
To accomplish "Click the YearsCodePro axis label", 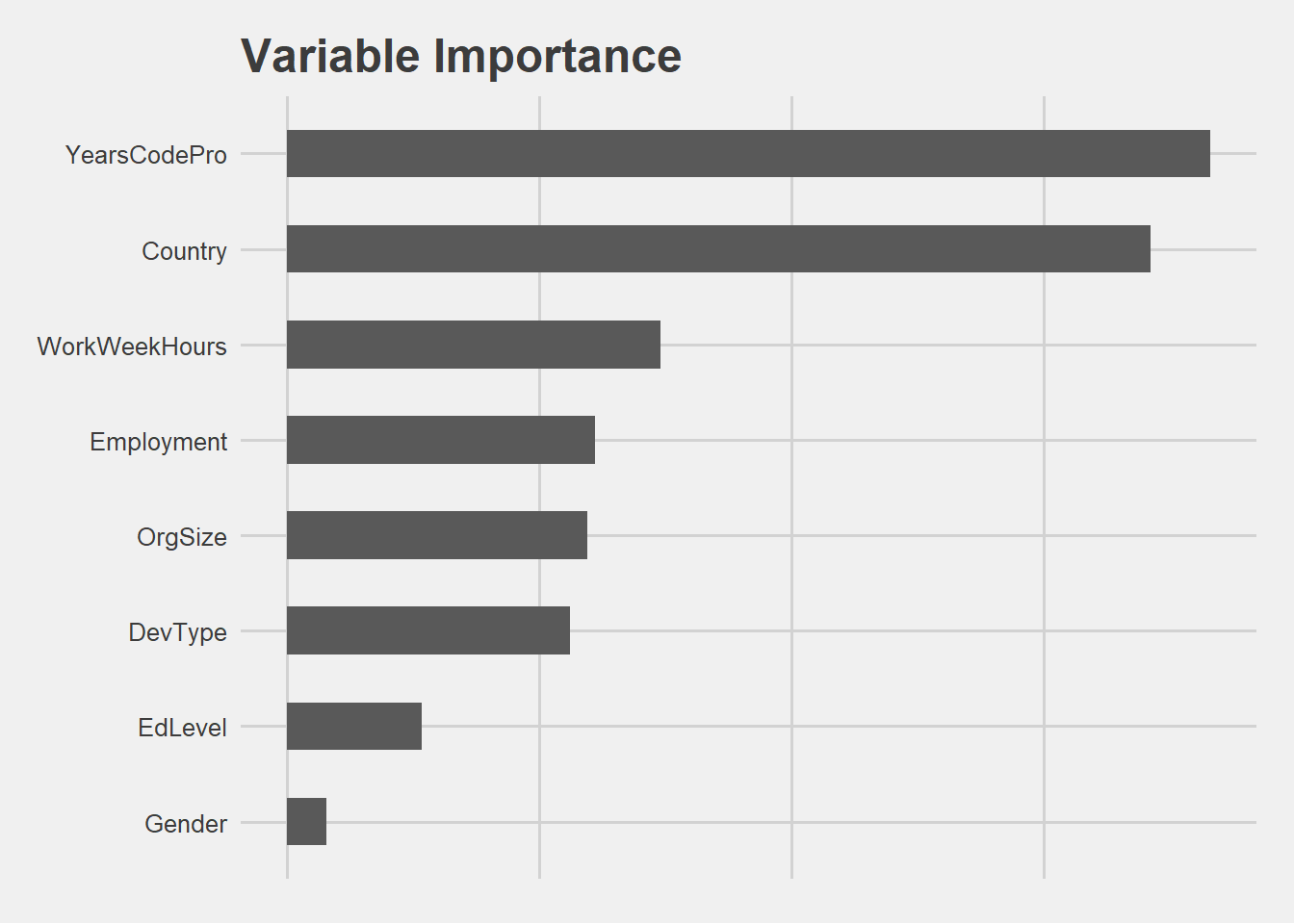I will coord(146,155).
